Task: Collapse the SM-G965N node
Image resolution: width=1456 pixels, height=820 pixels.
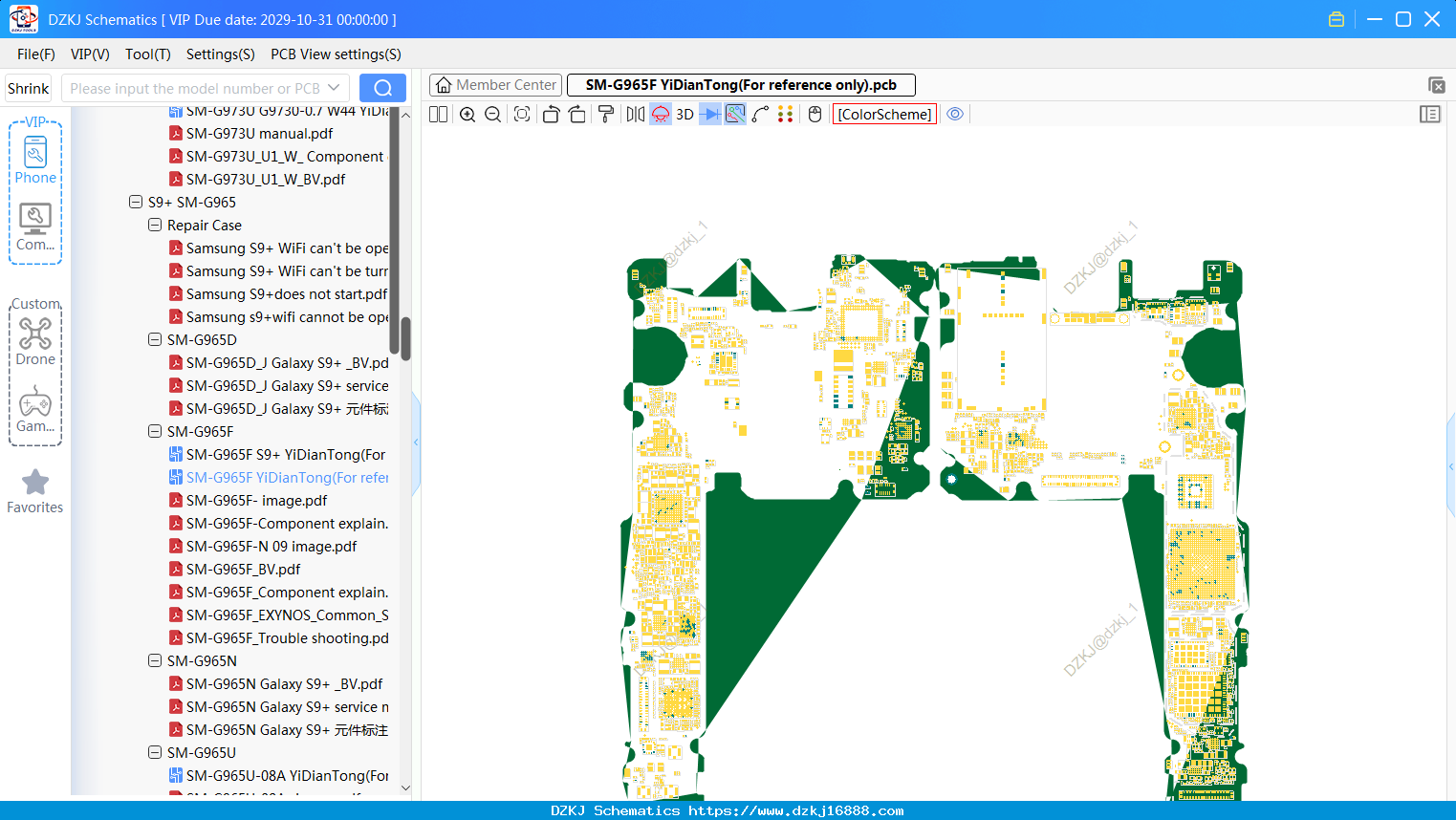Action: [155, 661]
